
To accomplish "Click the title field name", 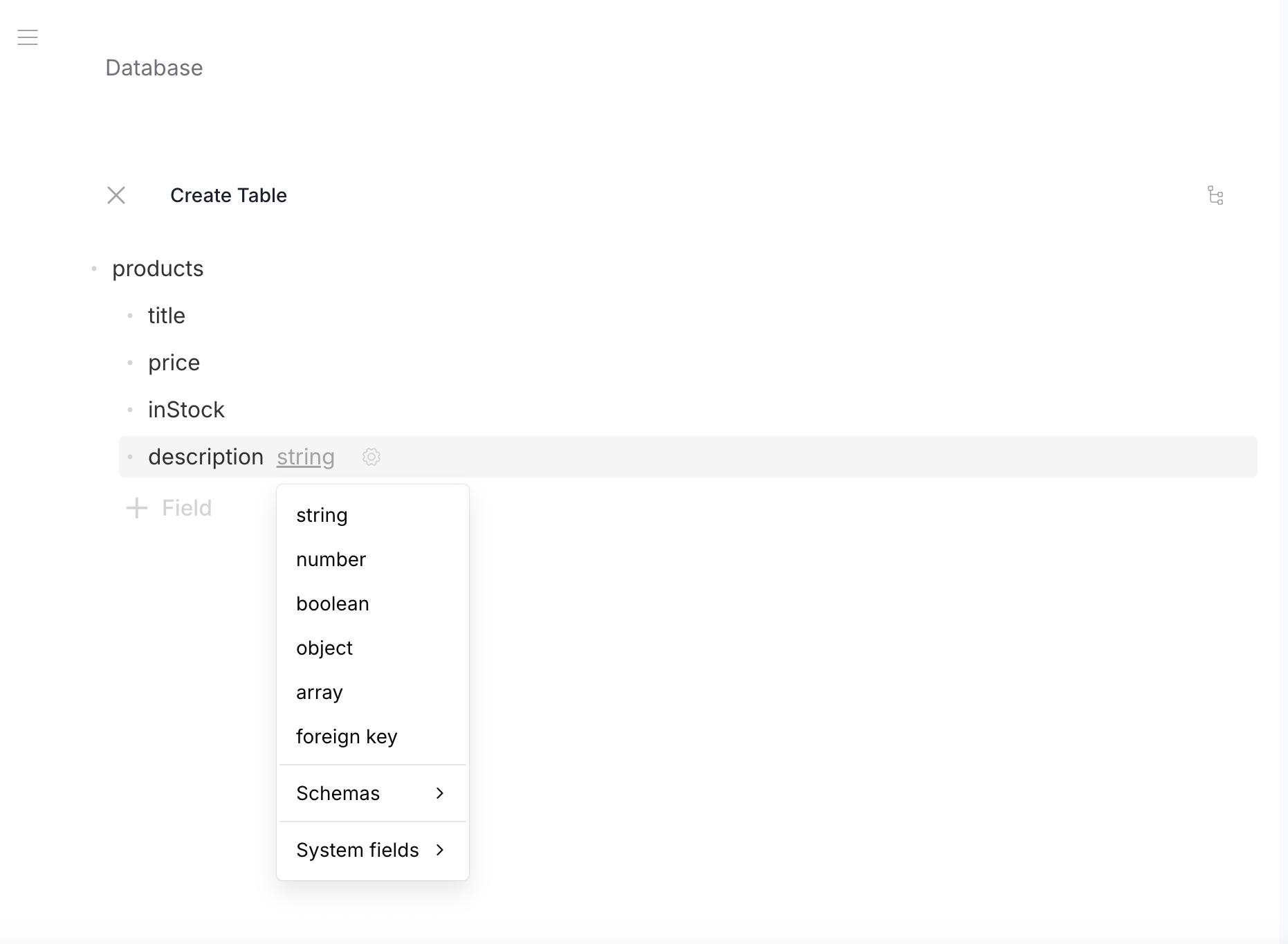I will click(166, 316).
